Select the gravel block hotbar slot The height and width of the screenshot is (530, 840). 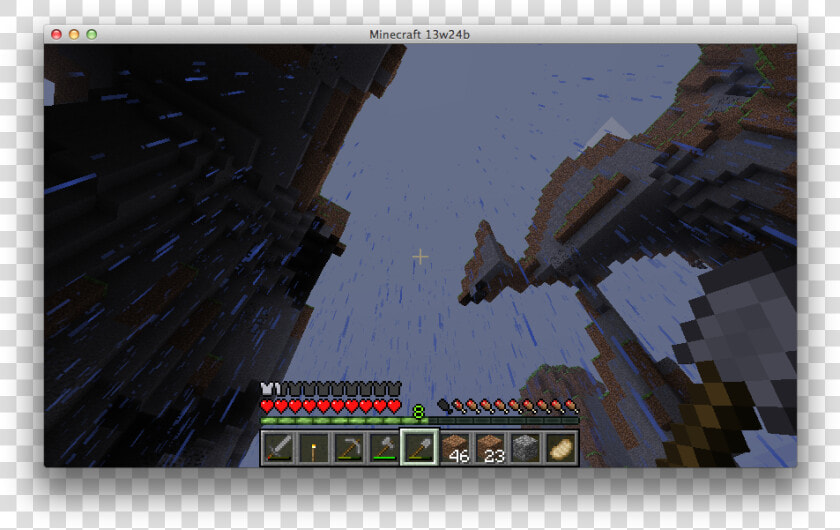point(526,448)
